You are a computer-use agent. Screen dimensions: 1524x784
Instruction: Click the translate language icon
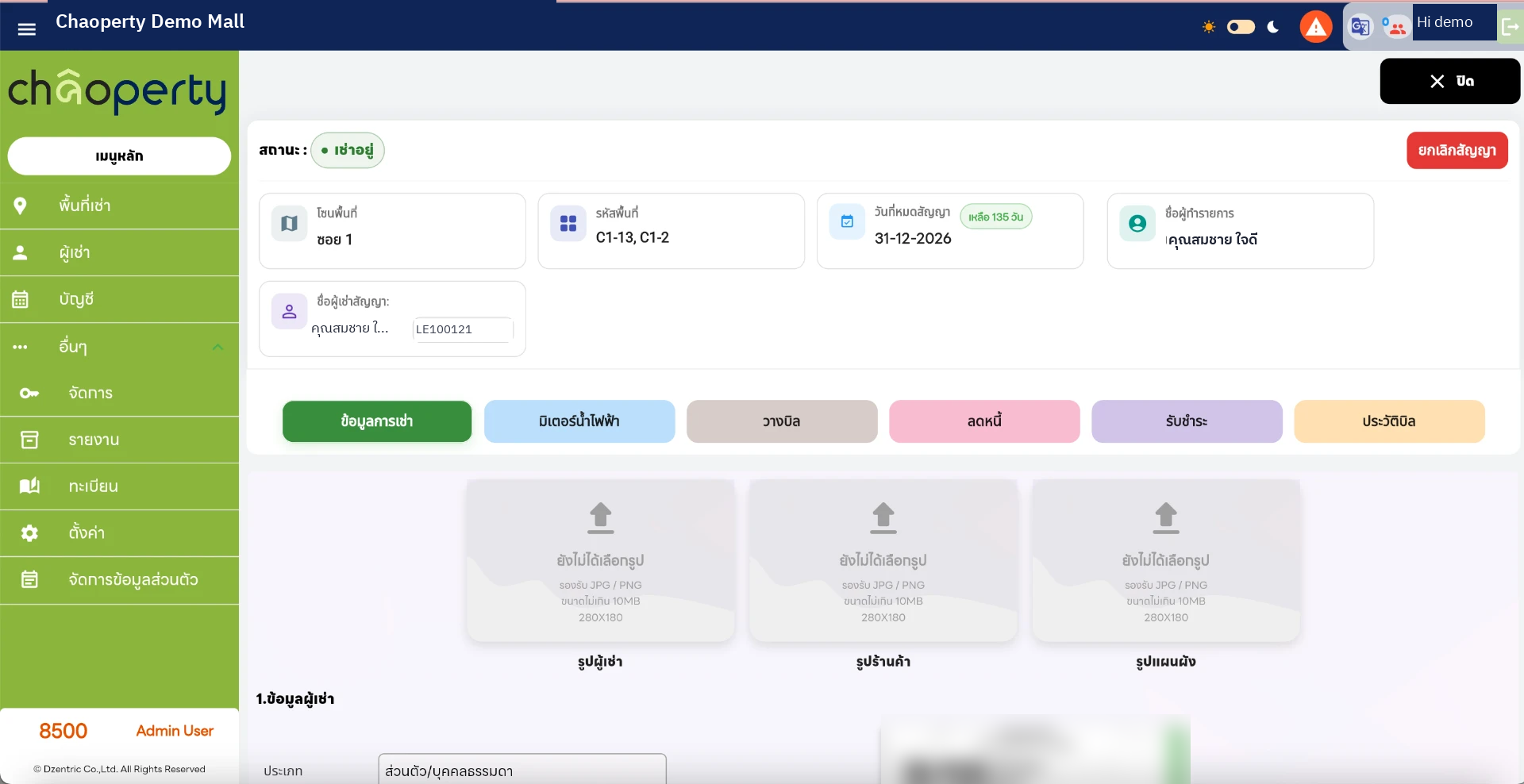coord(1360,27)
